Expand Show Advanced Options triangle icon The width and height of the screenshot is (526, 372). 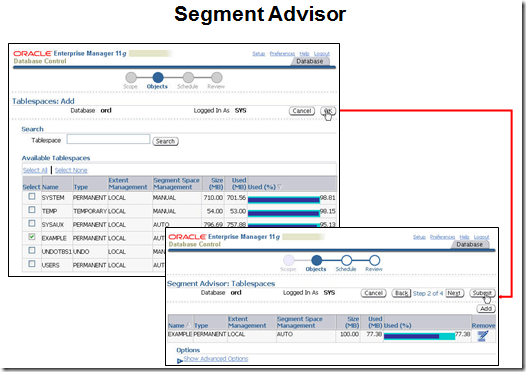pyautogui.click(x=180, y=361)
